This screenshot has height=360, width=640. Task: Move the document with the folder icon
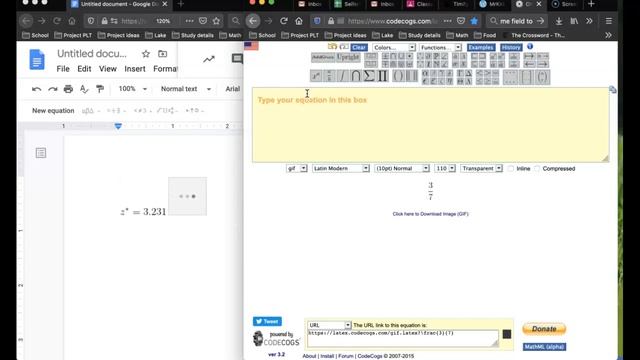[162, 54]
